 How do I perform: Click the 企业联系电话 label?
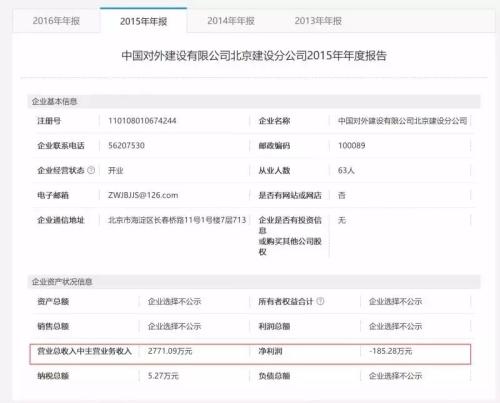(61, 145)
